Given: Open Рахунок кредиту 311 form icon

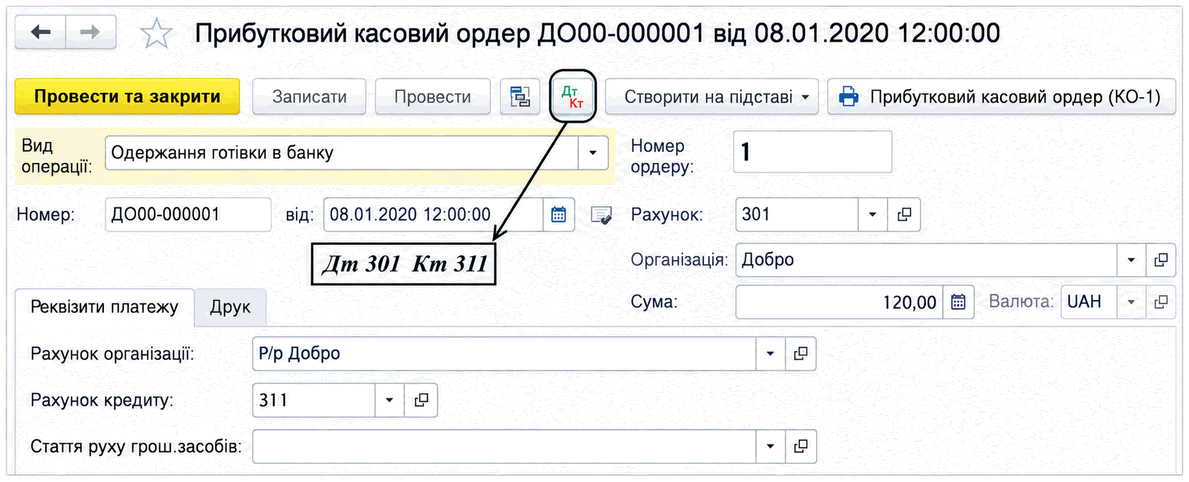Looking at the screenshot, I should 422,400.
